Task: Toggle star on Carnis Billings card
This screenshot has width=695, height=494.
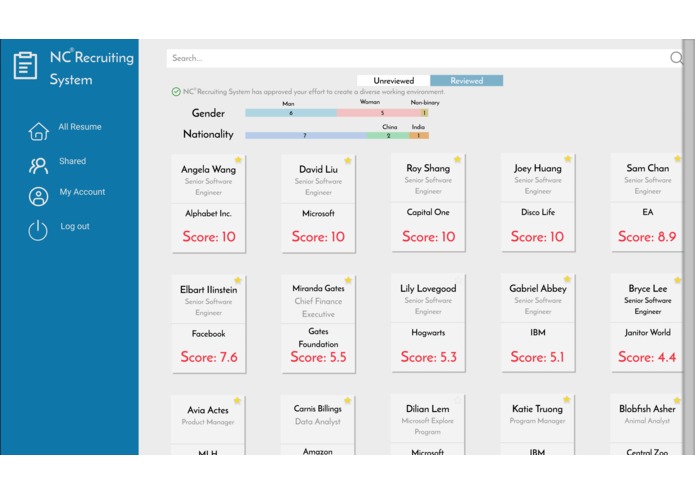Action: [x=348, y=401]
